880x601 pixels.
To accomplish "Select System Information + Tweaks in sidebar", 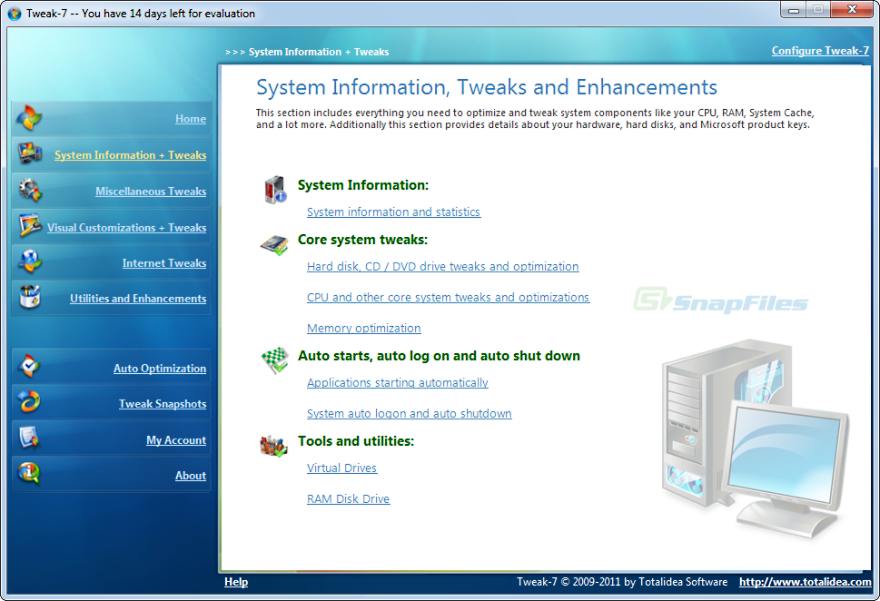I will pyautogui.click(x=130, y=155).
